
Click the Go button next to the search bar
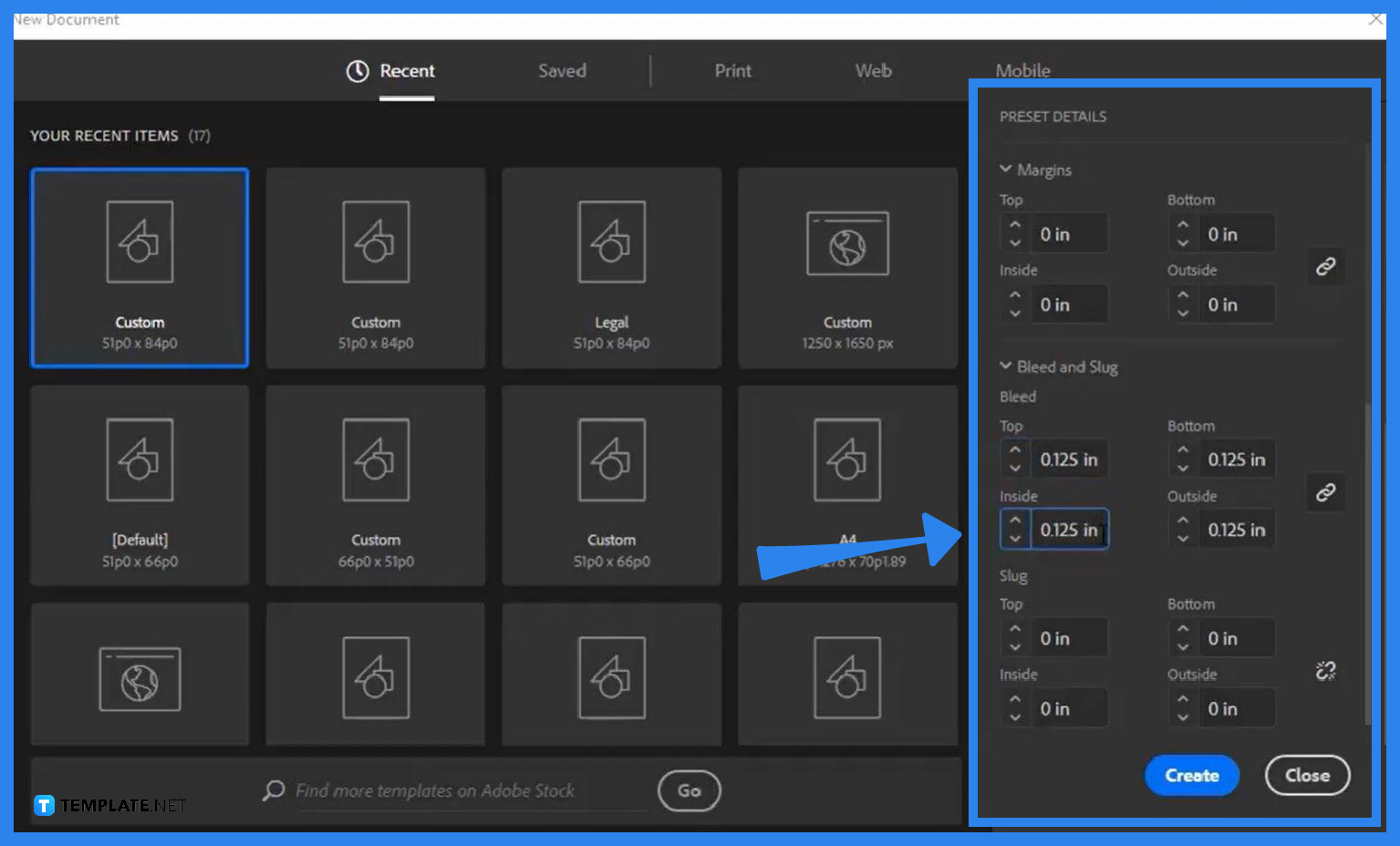click(689, 790)
